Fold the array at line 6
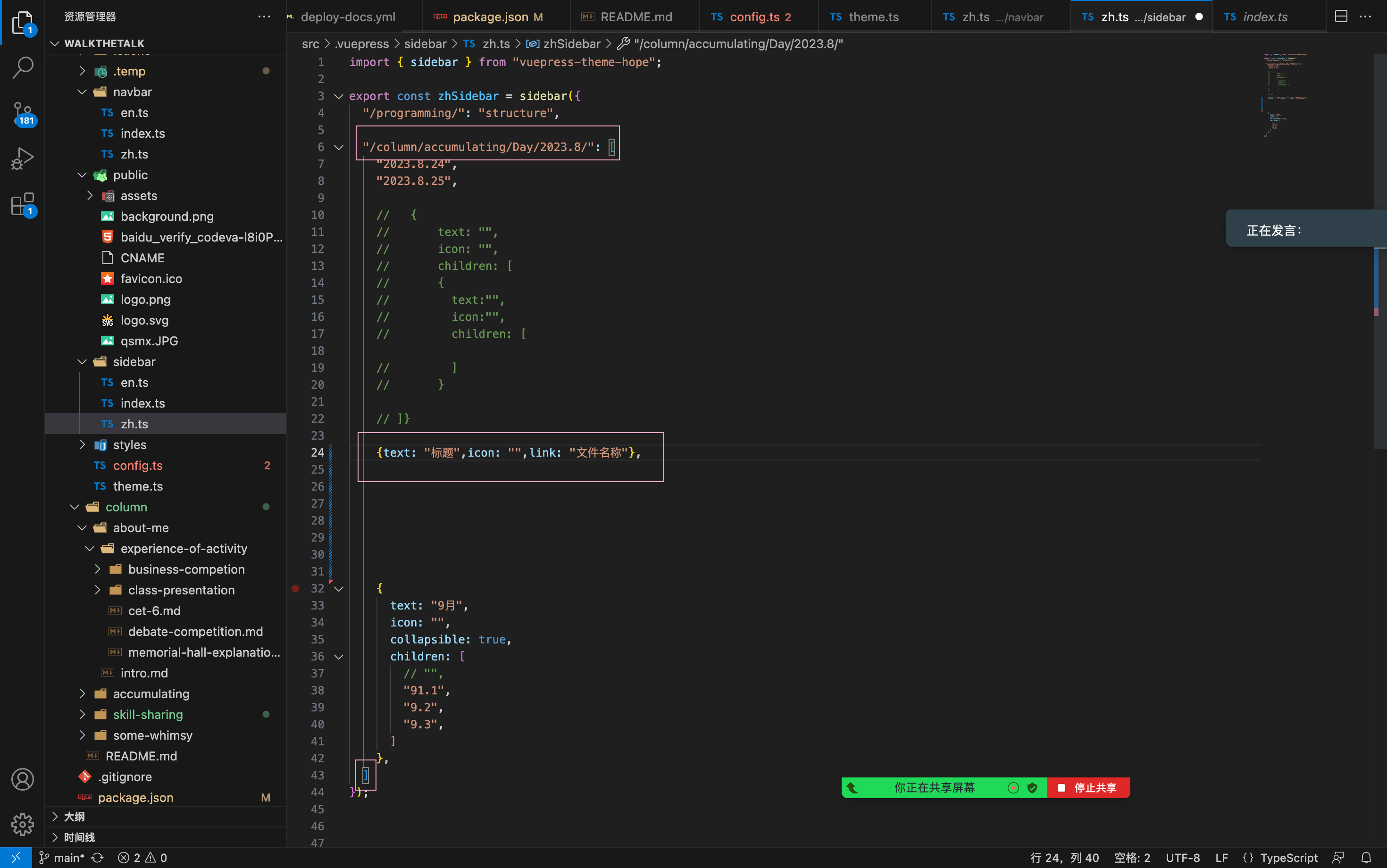 pos(339,147)
